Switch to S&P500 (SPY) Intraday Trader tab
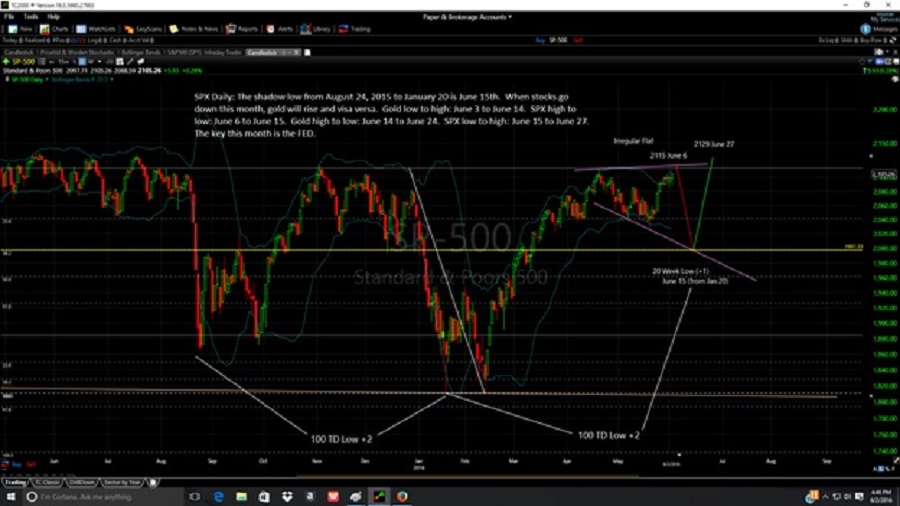The height and width of the screenshot is (506, 900). coord(204,52)
